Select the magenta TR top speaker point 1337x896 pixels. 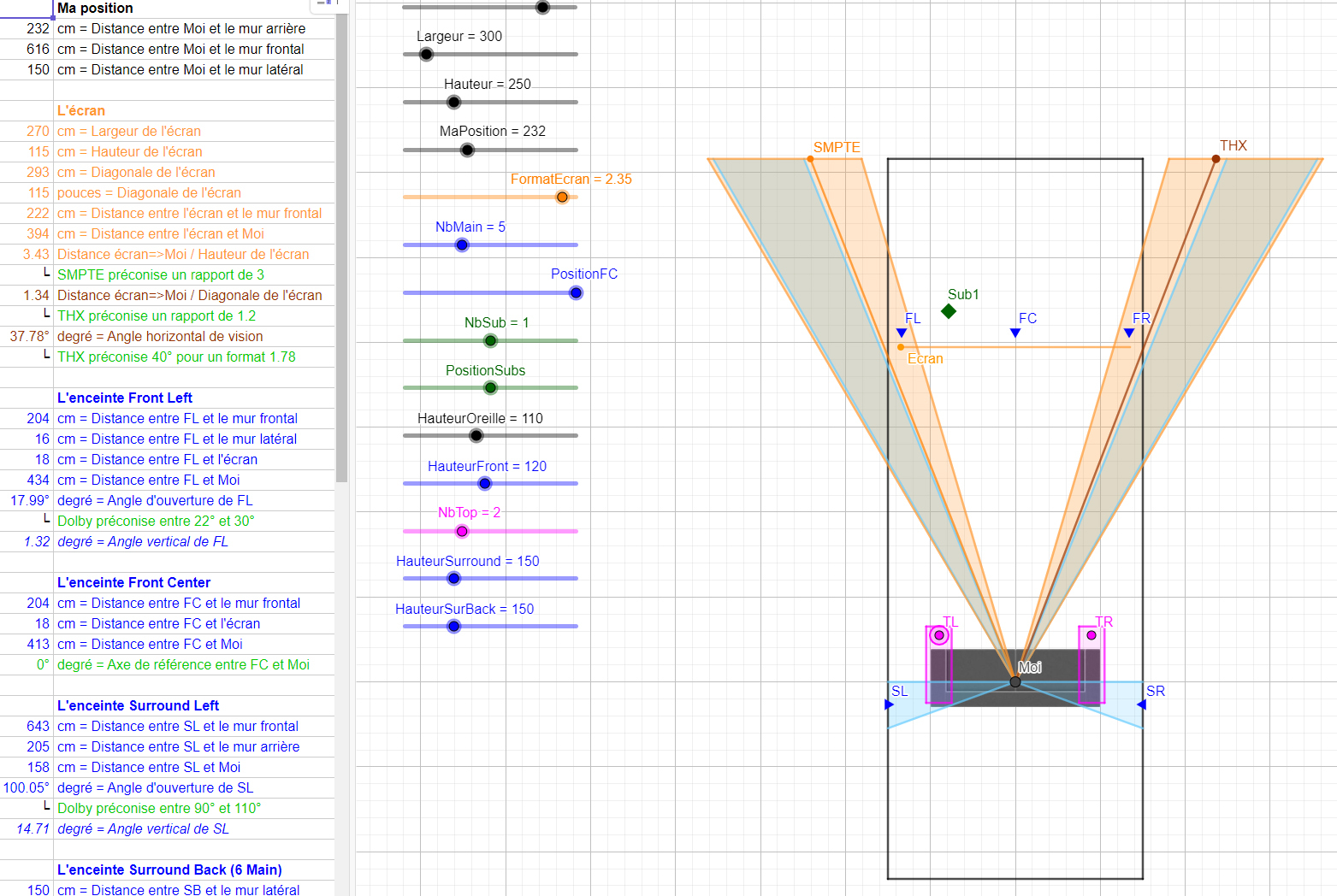(x=1091, y=635)
